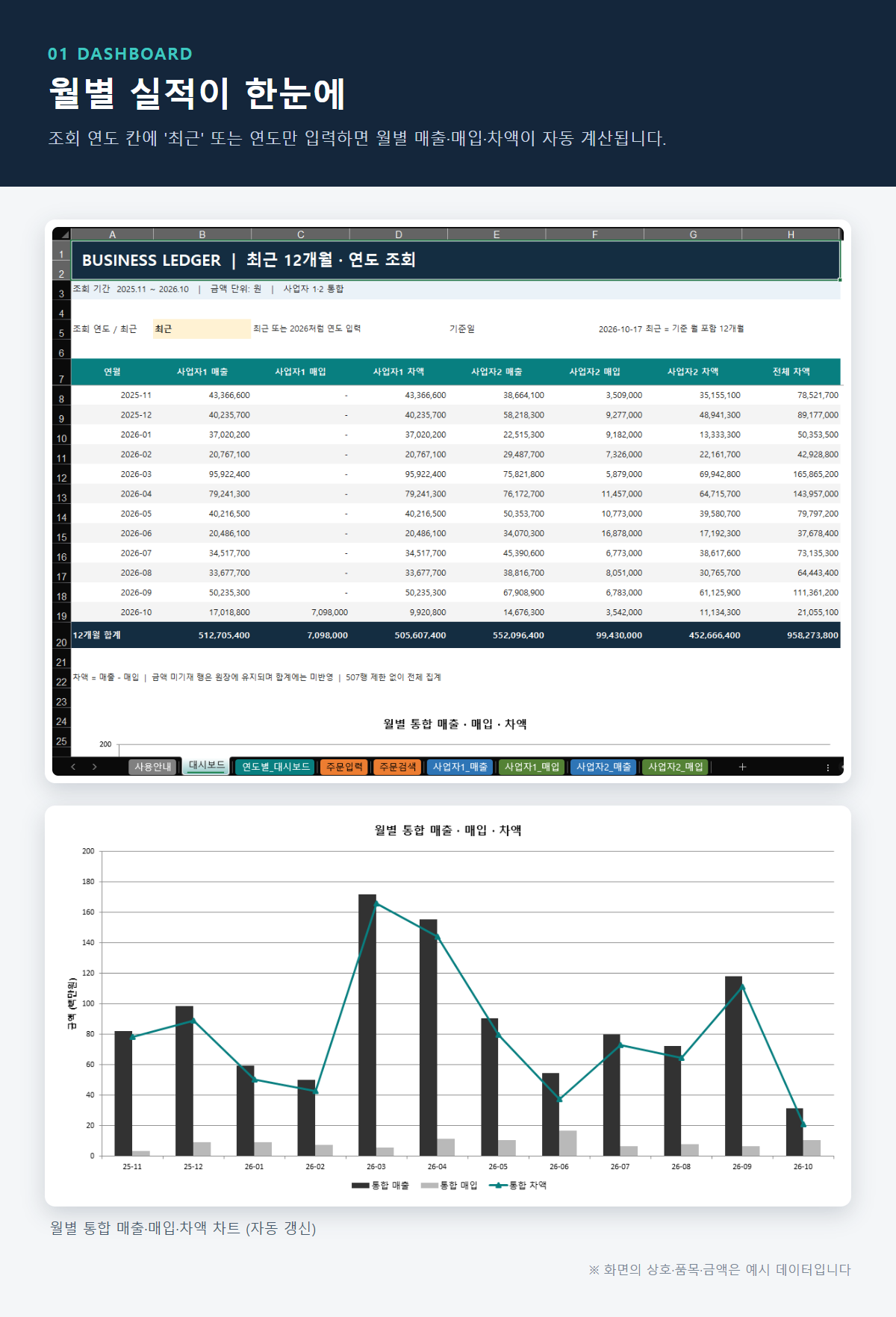Click the value 16,878,000 cell
The width and height of the screenshot is (896, 1317).
pos(594,533)
